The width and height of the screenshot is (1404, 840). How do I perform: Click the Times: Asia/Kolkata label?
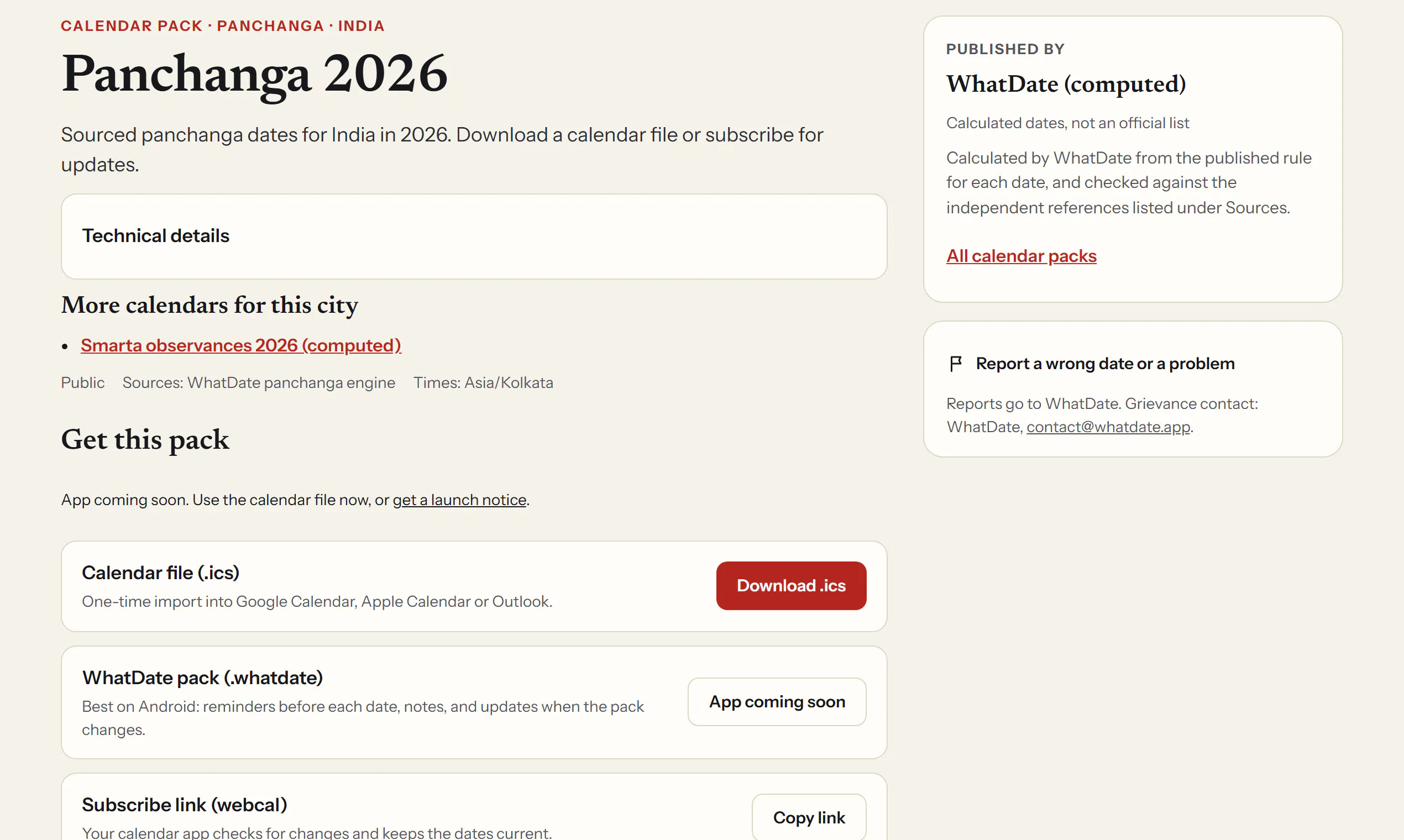tap(483, 382)
